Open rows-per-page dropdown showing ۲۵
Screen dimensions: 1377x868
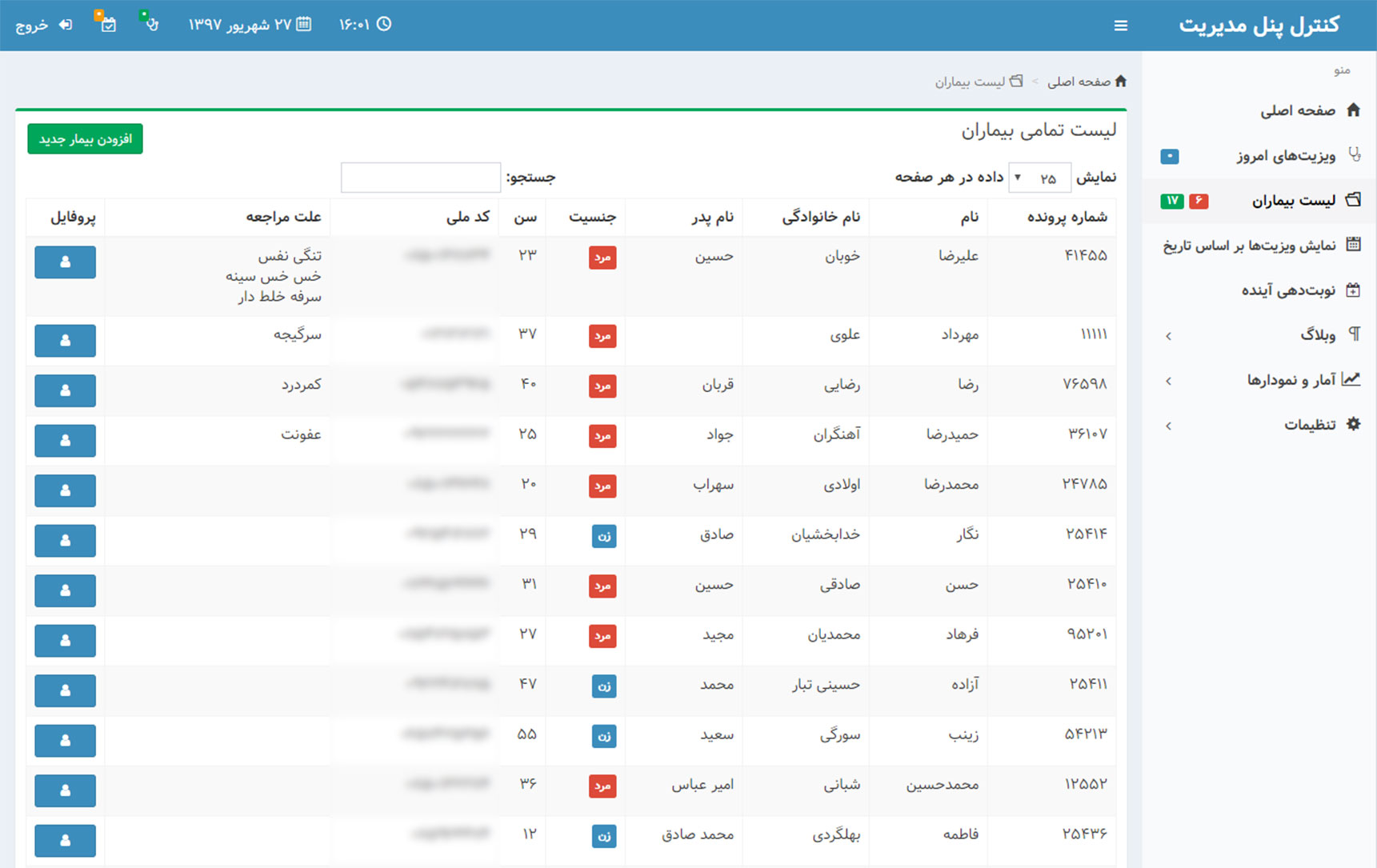click(x=1039, y=178)
